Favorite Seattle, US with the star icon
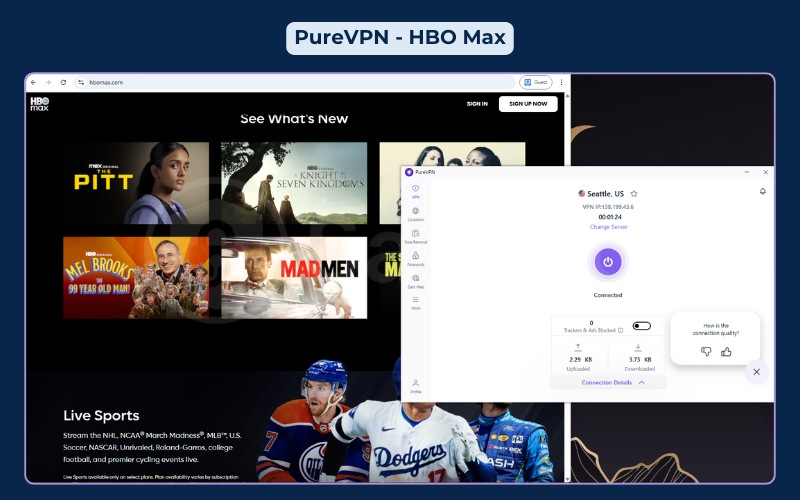Viewport: 800px width, 500px height. (x=634, y=193)
